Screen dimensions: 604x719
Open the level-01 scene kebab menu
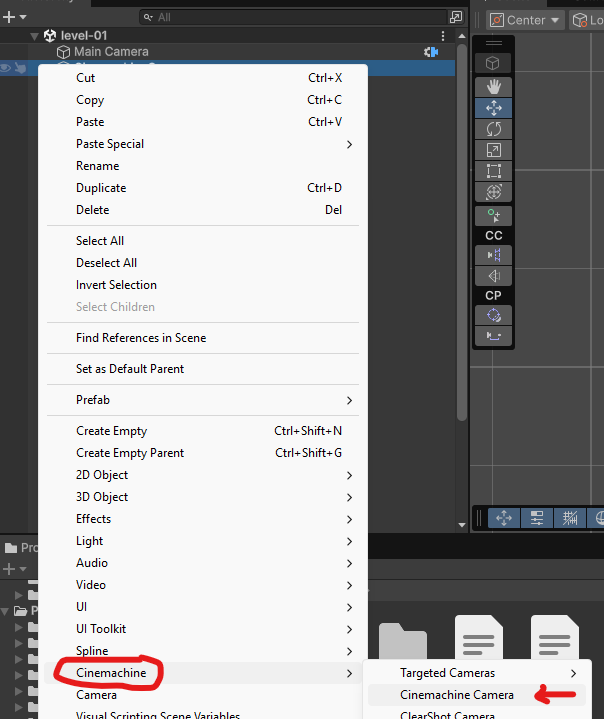click(x=443, y=36)
